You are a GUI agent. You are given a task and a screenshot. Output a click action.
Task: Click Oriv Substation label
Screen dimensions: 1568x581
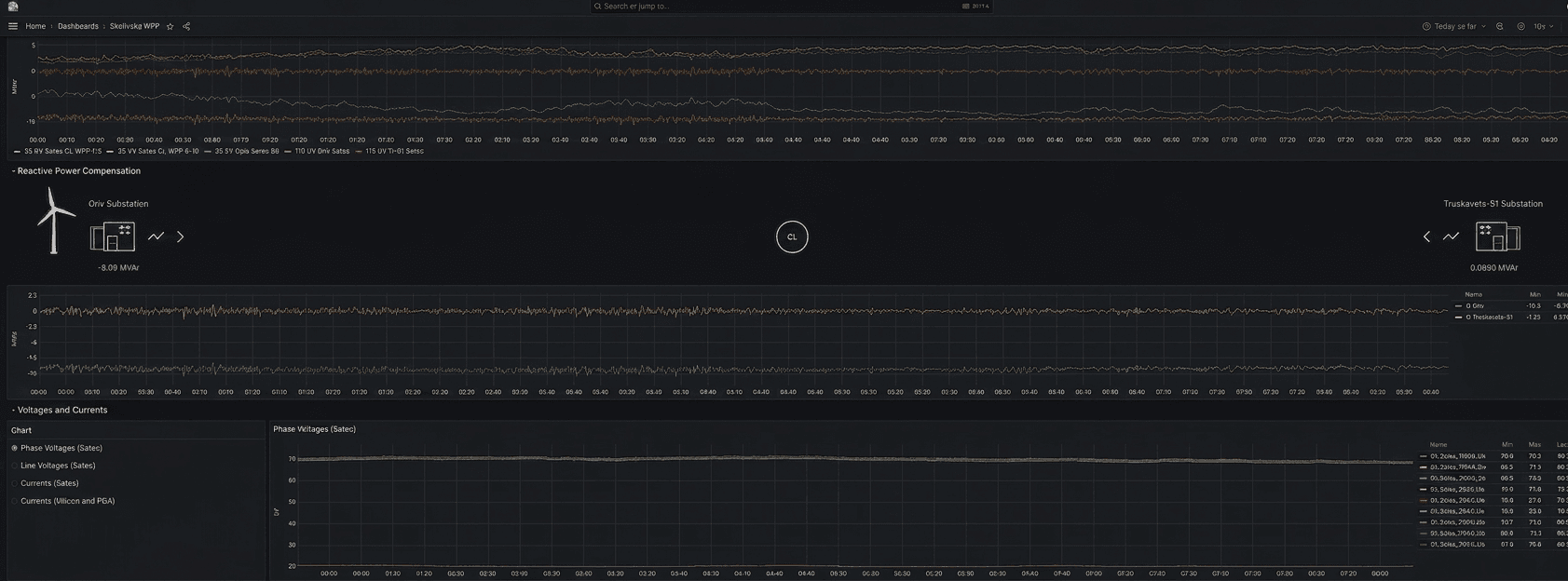(118, 204)
